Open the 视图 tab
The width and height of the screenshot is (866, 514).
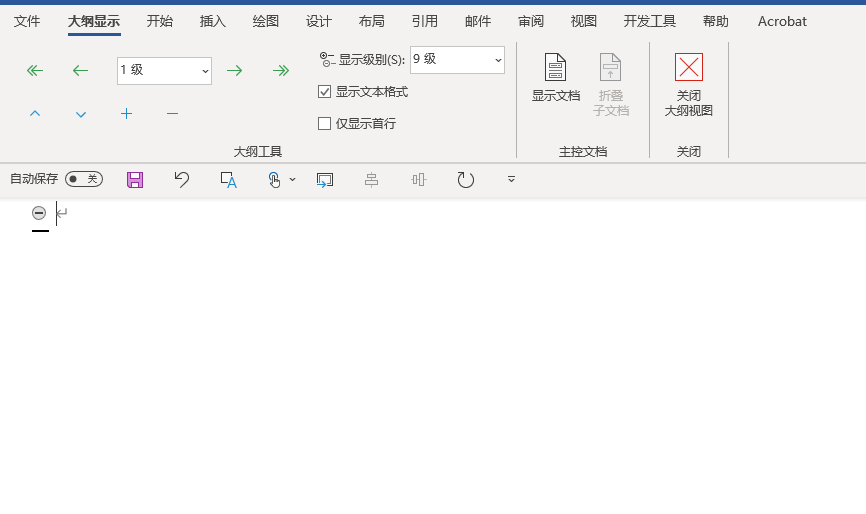[584, 22]
